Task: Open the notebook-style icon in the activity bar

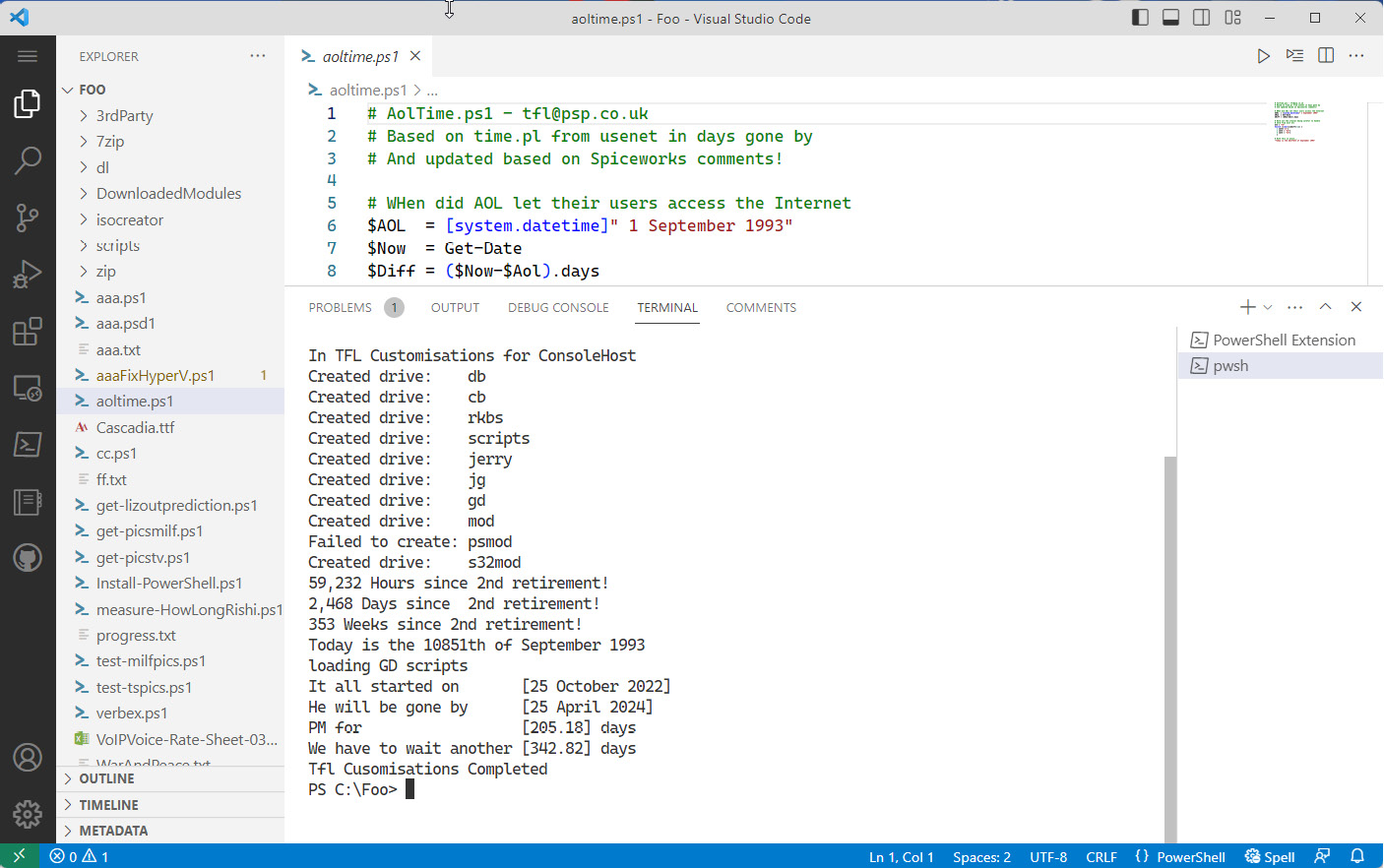Action: click(28, 502)
